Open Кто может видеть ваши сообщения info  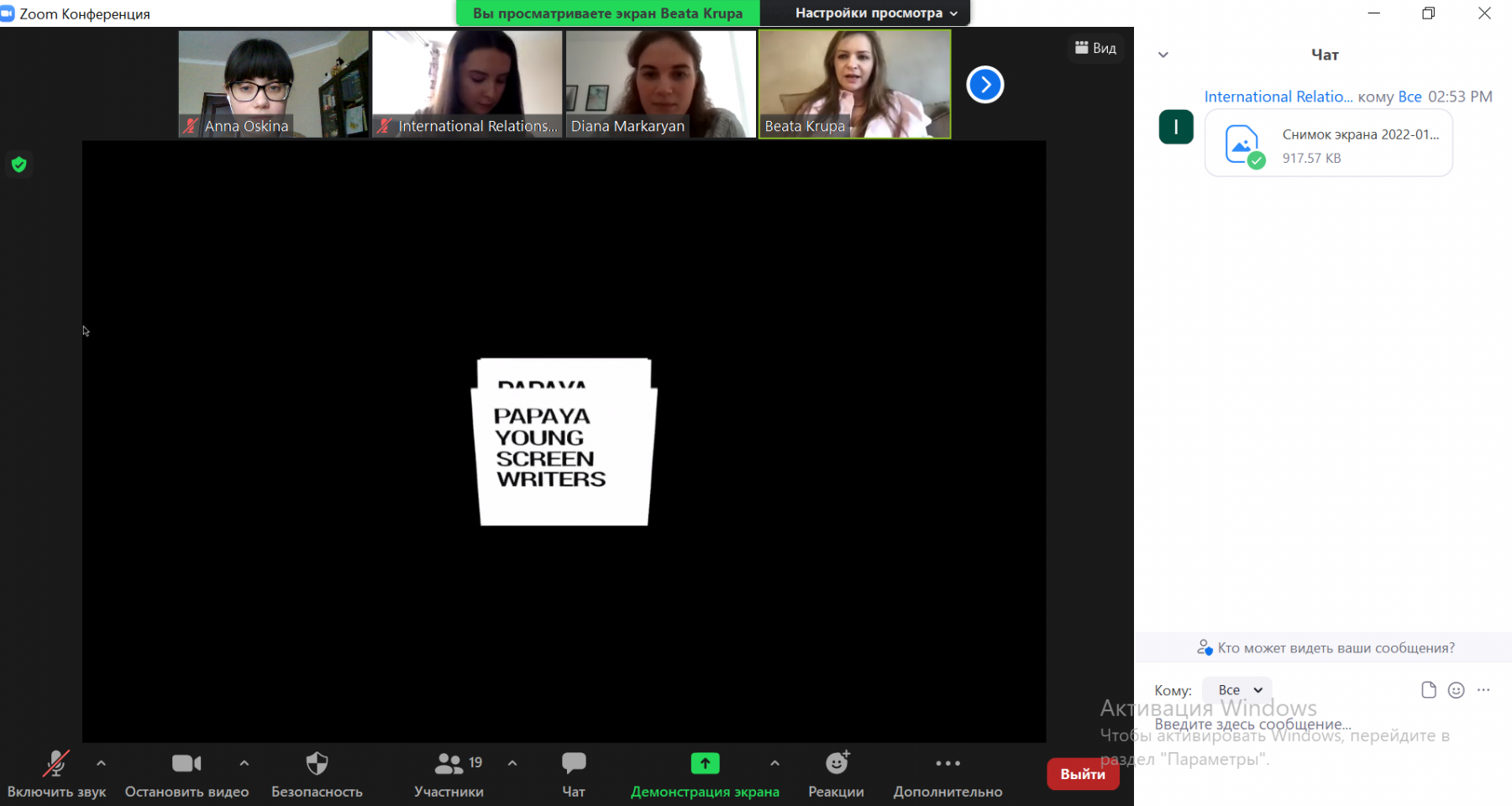tap(1326, 648)
